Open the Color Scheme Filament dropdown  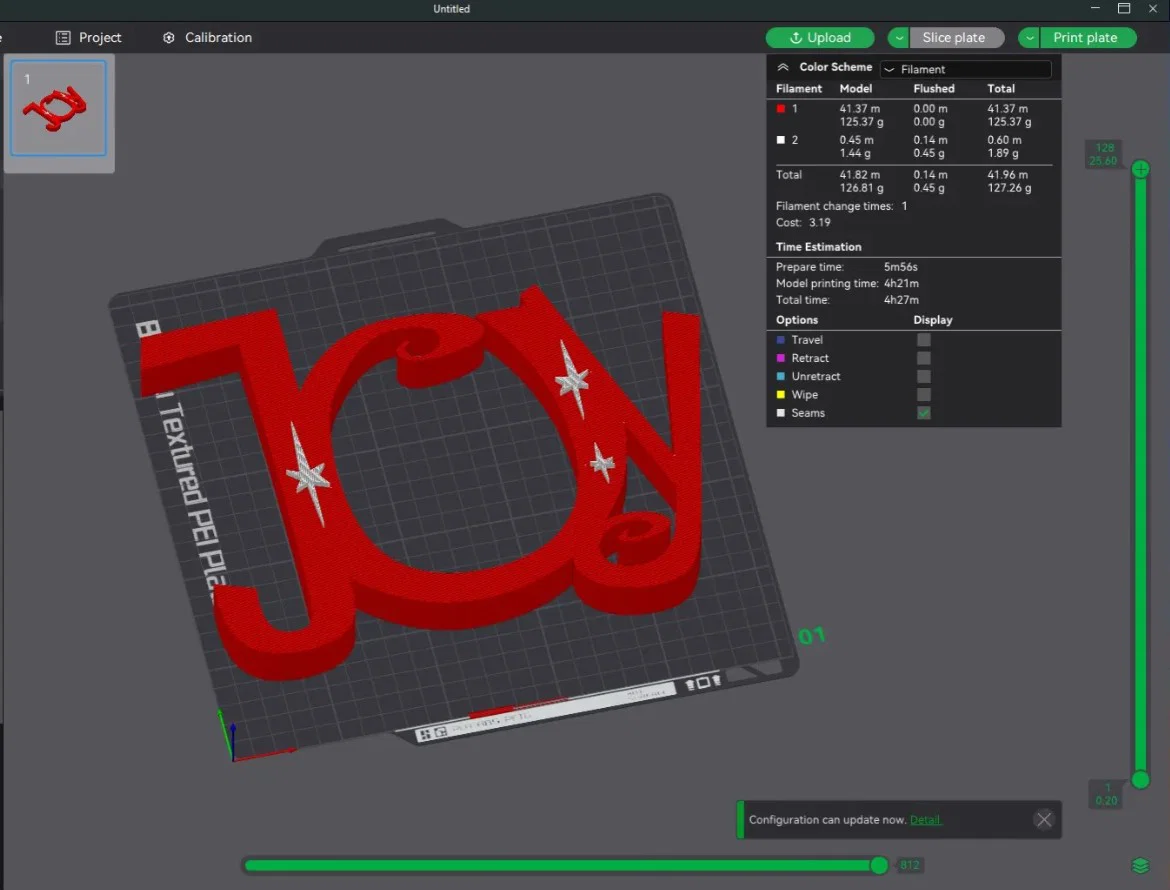coord(966,69)
